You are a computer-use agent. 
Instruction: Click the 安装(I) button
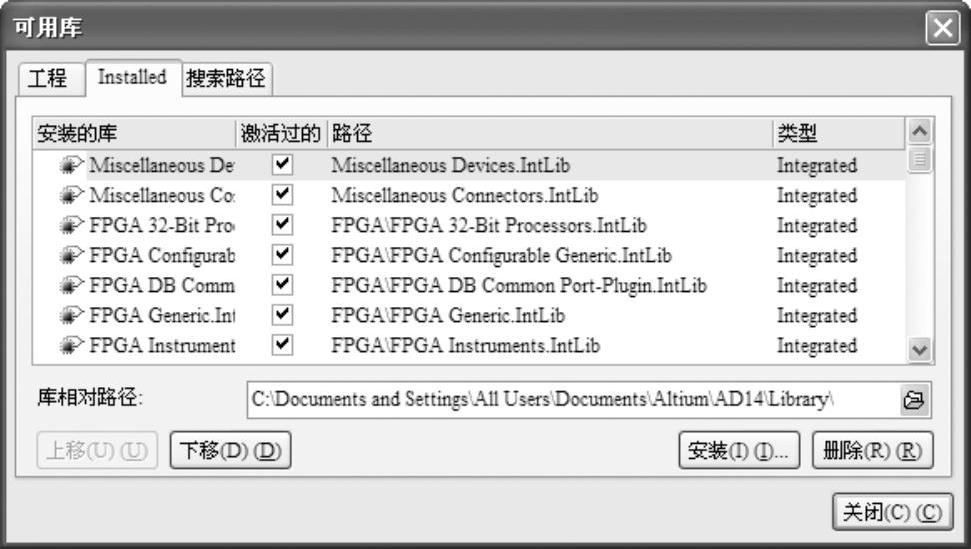739,451
